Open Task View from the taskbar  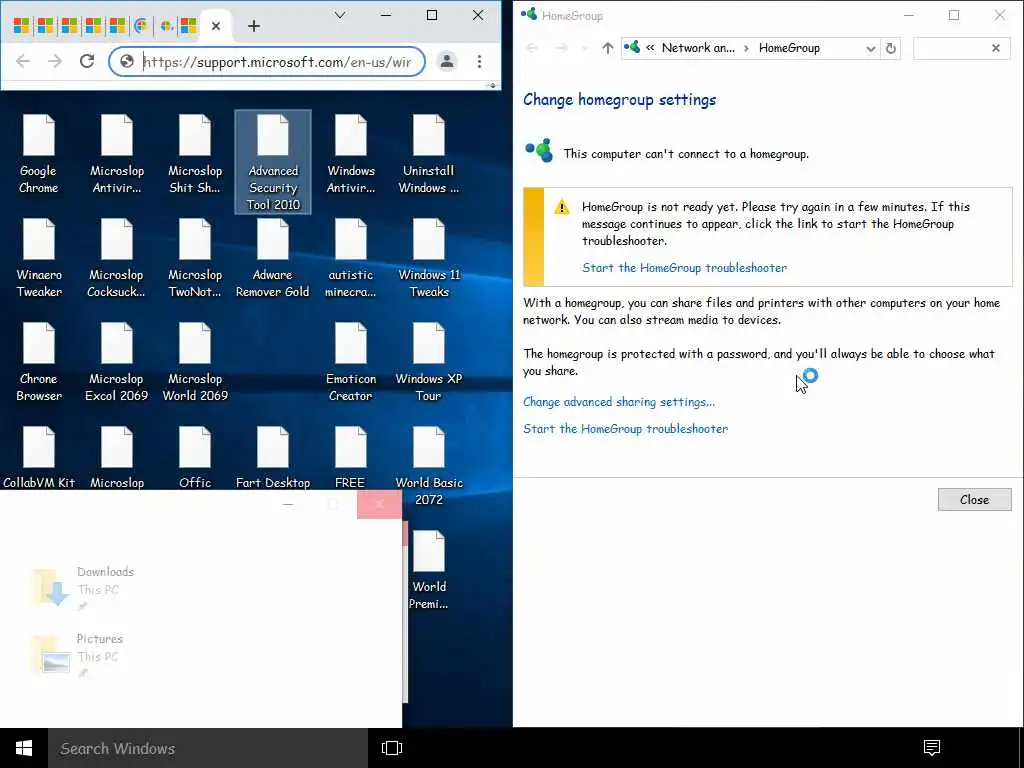pos(392,748)
